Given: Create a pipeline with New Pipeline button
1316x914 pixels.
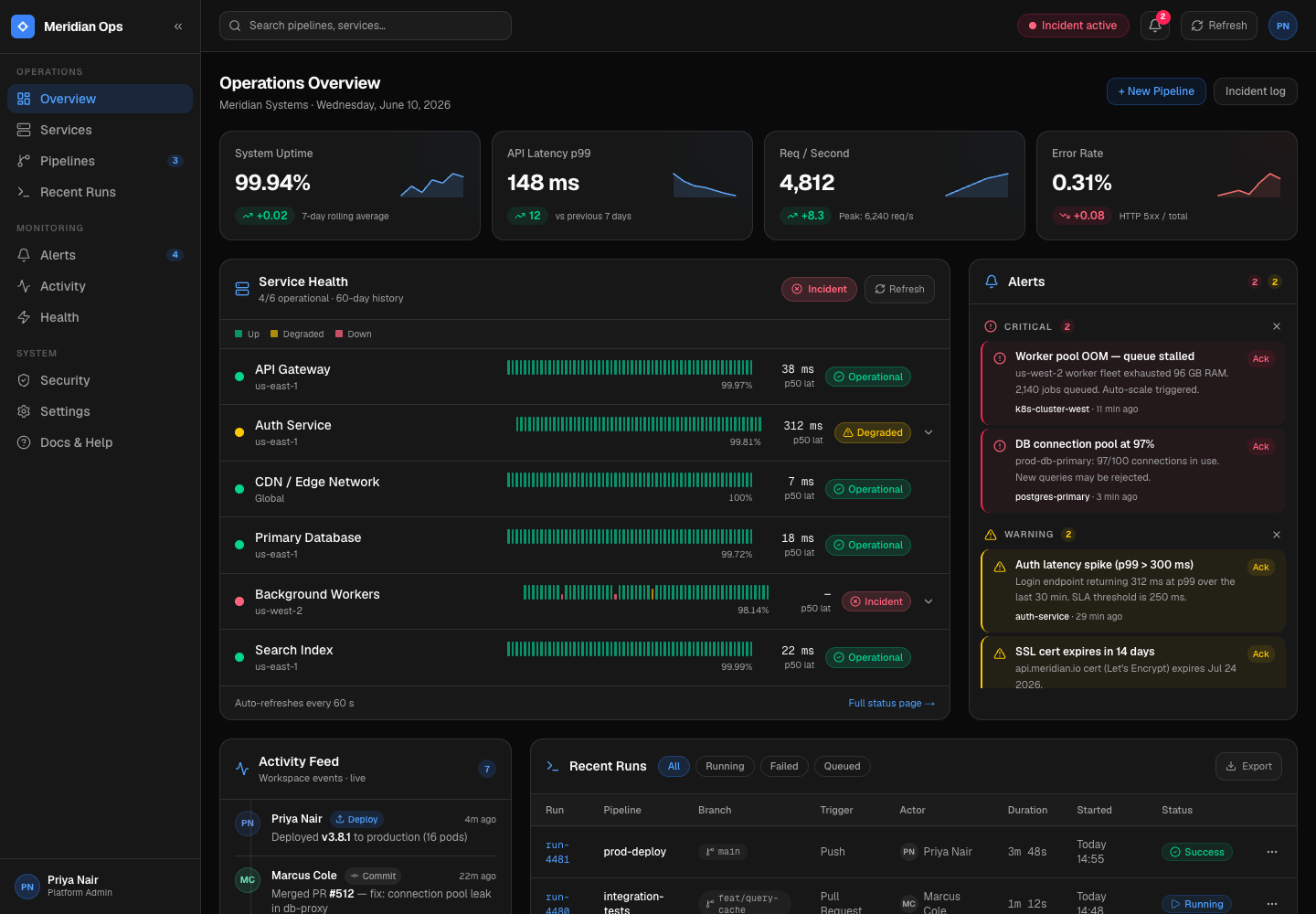Looking at the screenshot, I should point(1156,91).
